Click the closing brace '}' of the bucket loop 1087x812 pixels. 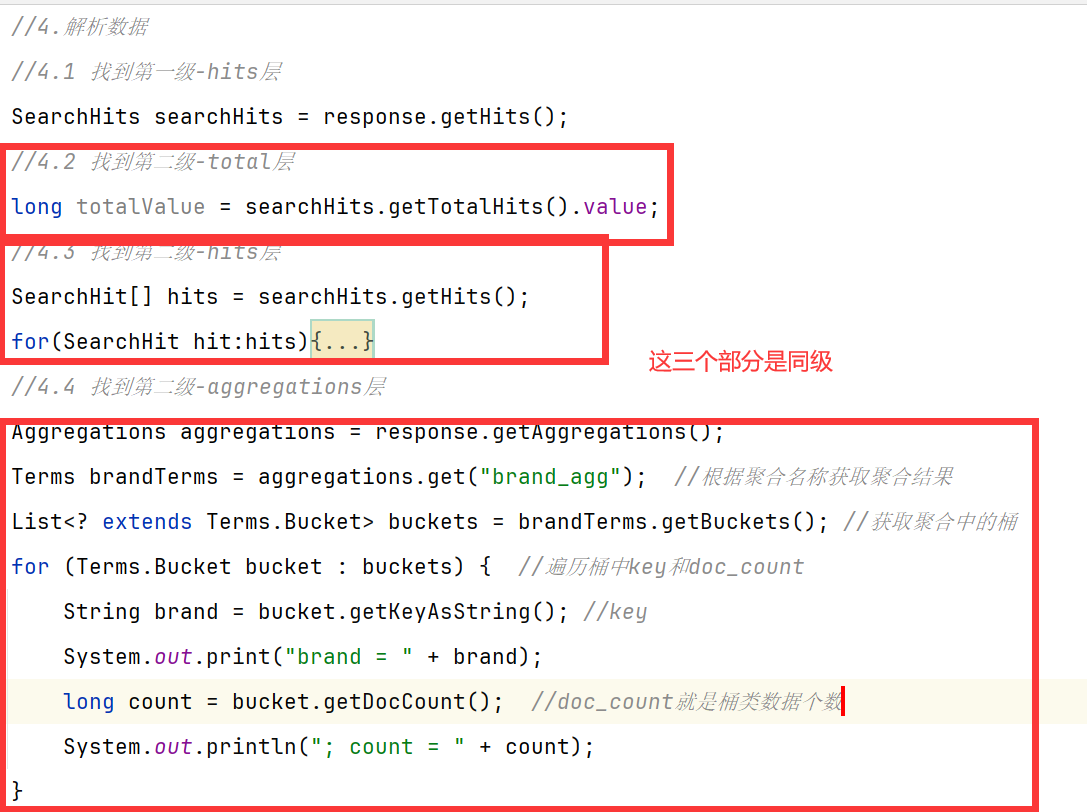click(x=17, y=791)
